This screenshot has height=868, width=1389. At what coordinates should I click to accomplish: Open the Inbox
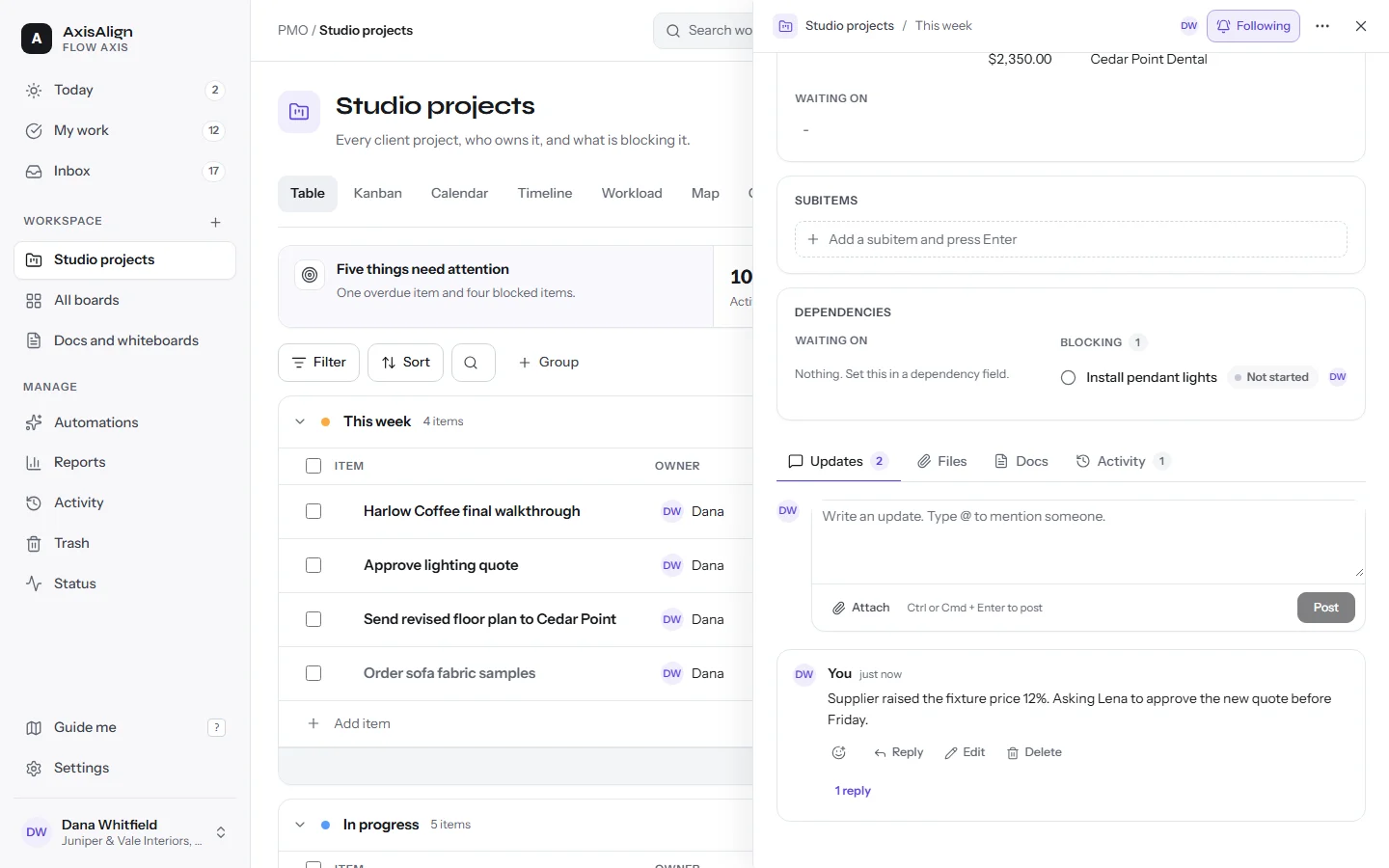pyautogui.click(x=124, y=171)
